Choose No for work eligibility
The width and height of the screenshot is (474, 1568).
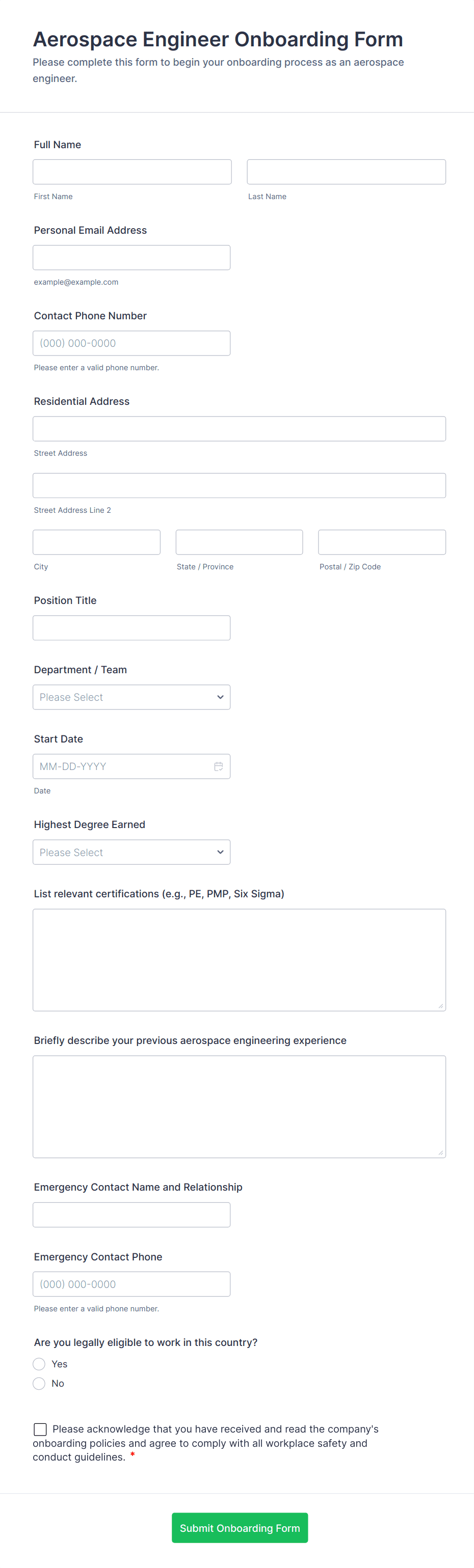pyautogui.click(x=40, y=1383)
